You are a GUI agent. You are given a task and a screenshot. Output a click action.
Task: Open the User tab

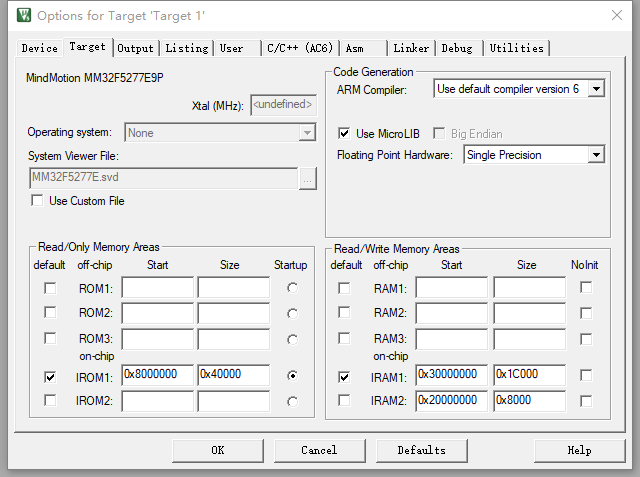click(x=238, y=48)
